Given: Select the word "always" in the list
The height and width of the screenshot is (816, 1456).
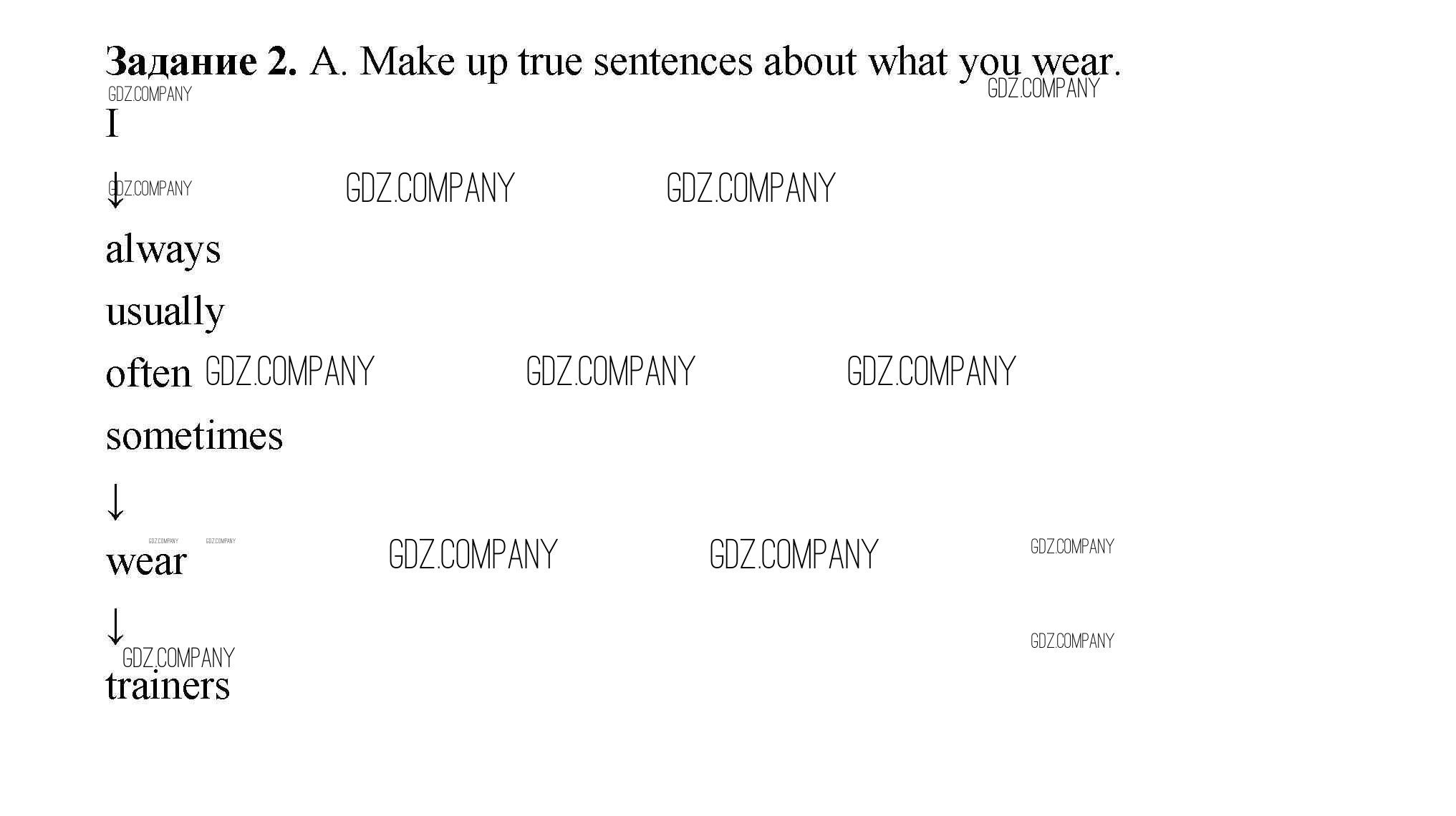Looking at the screenshot, I should click(x=163, y=250).
